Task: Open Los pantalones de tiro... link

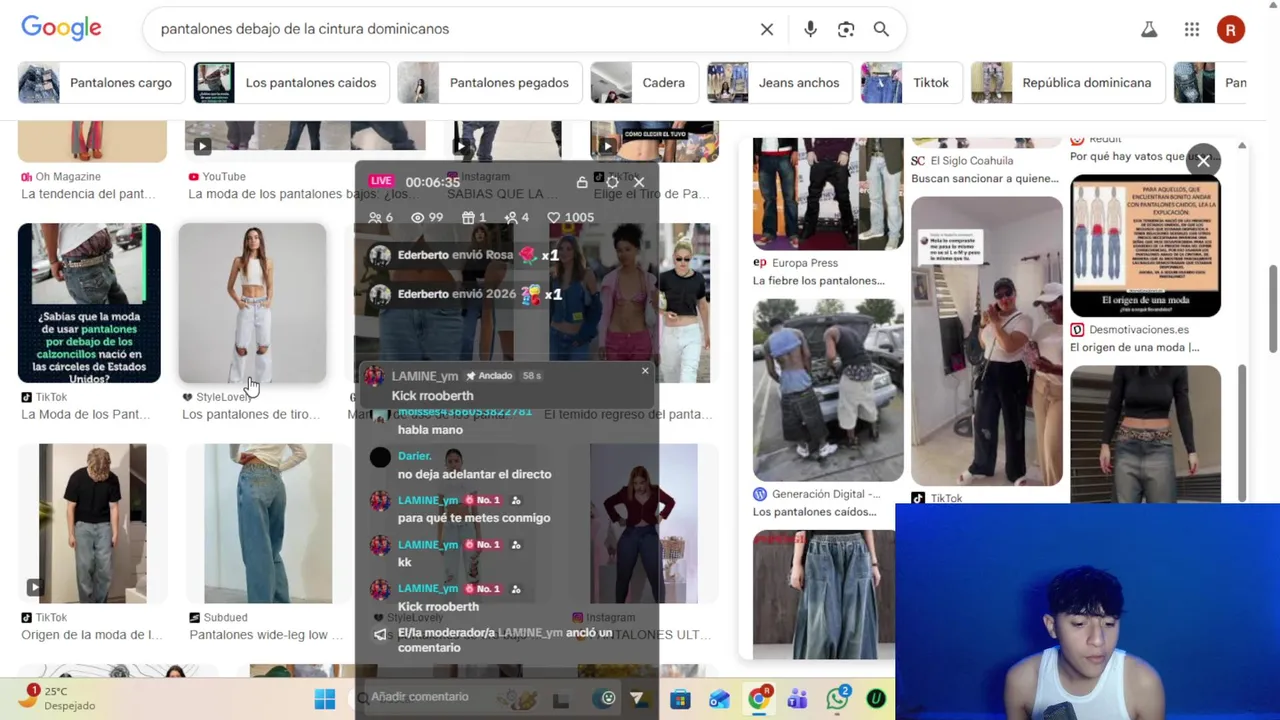Action: pos(251,415)
